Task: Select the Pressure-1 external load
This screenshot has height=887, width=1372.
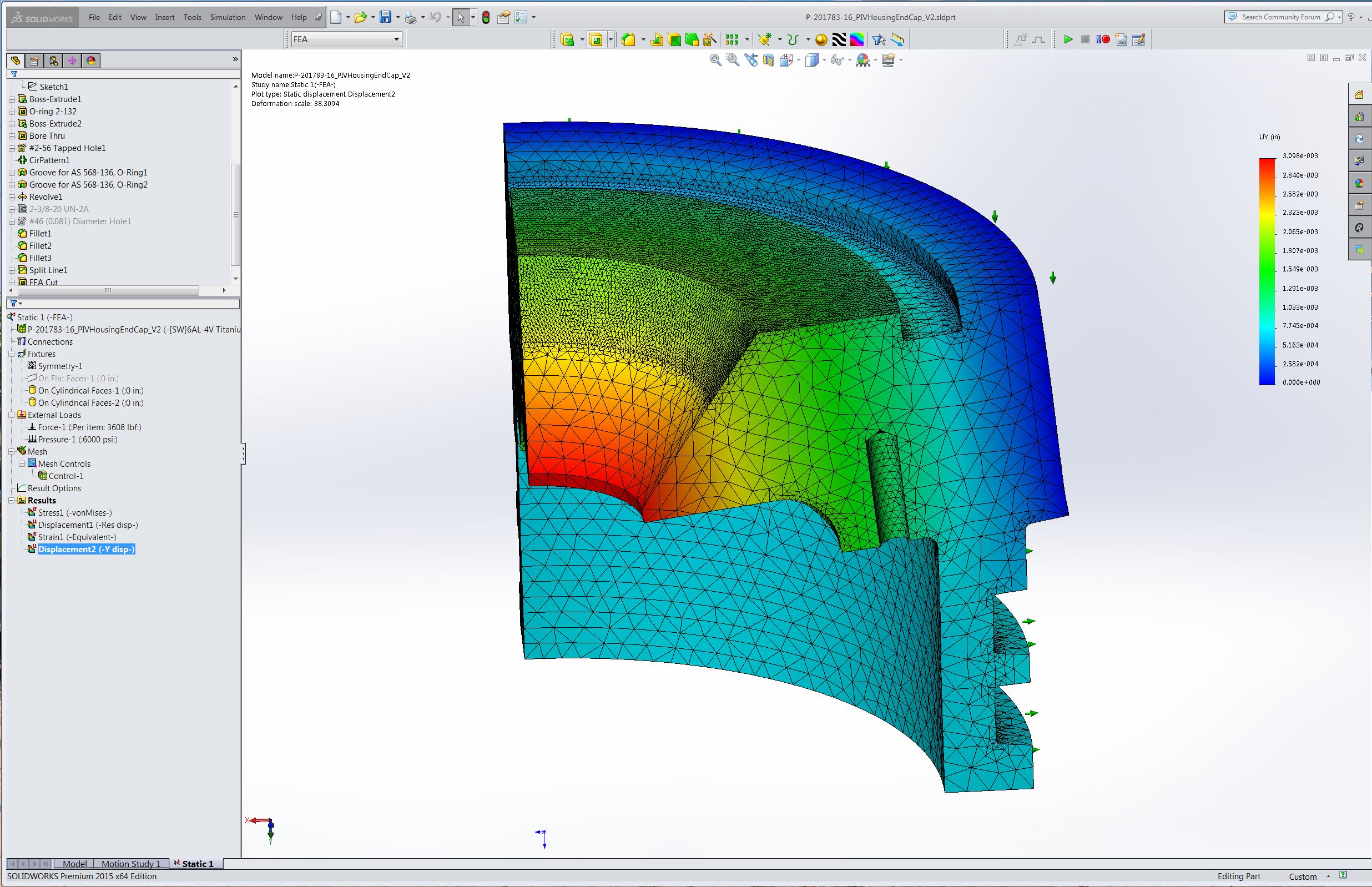Action: click(78, 440)
